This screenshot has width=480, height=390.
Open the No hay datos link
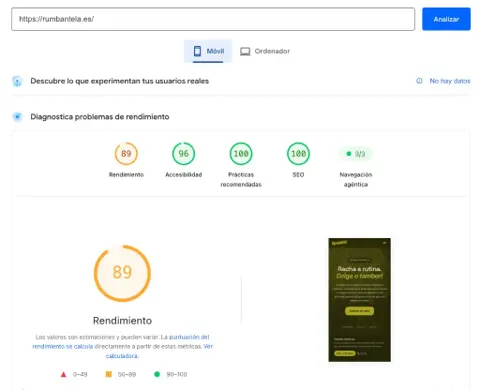pos(450,81)
